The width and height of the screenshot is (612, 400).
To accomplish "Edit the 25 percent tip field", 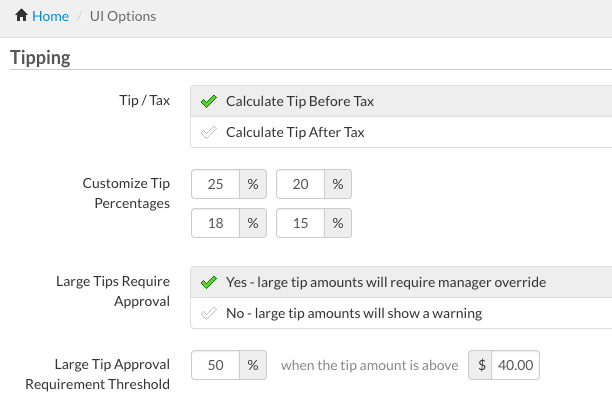I will (x=215, y=184).
